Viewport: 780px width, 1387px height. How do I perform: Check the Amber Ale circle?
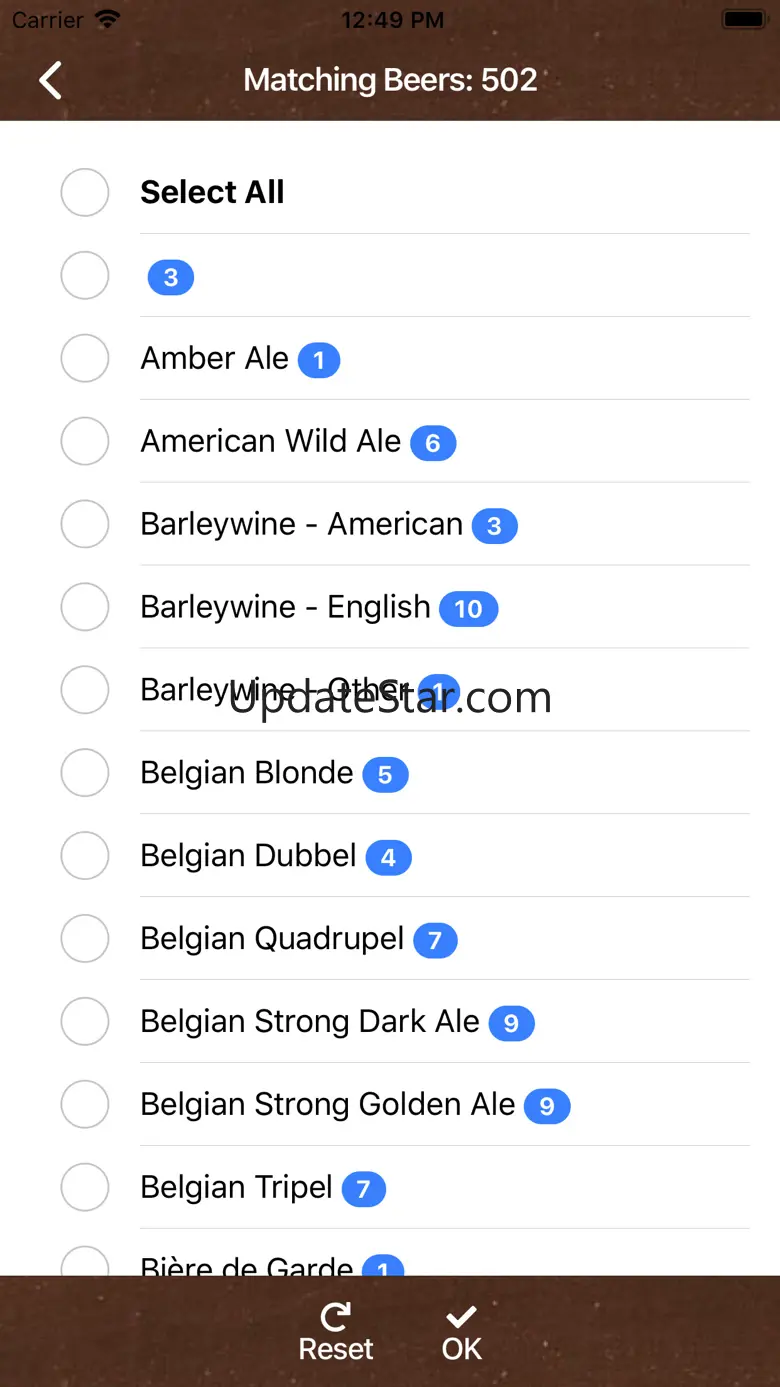coord(85,358)
